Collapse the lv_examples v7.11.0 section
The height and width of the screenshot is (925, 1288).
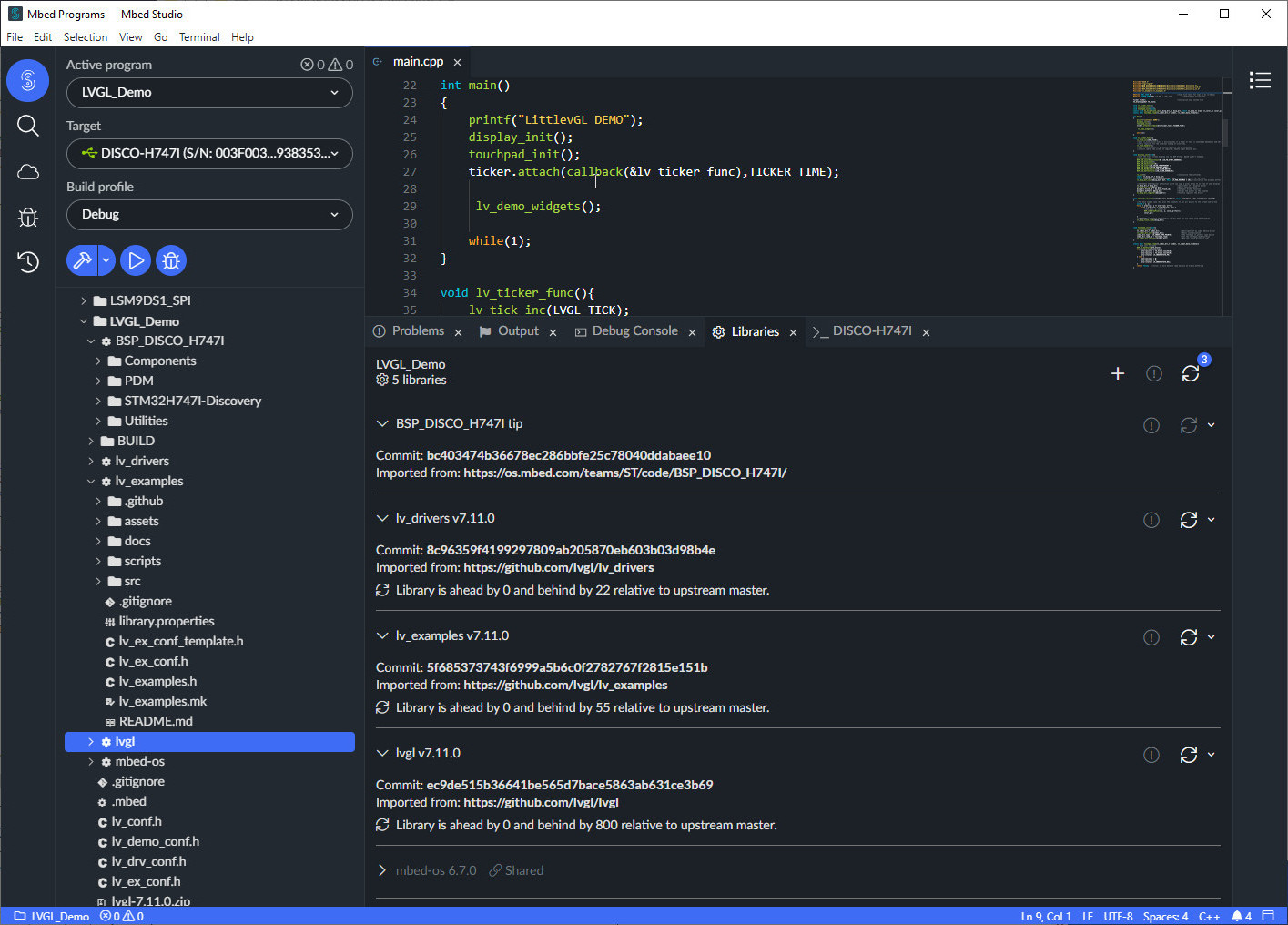382,635
